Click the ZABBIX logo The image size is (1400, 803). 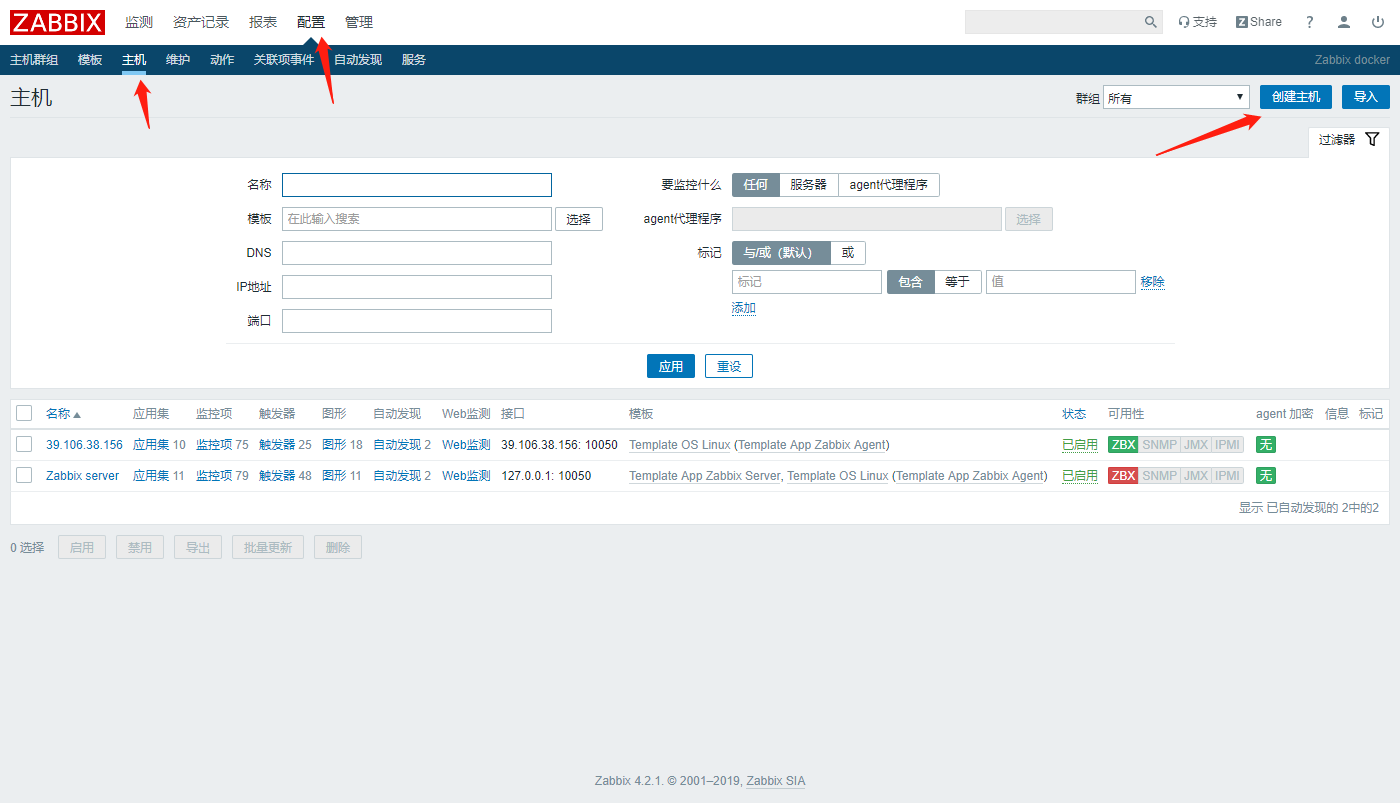click(57, 22)
